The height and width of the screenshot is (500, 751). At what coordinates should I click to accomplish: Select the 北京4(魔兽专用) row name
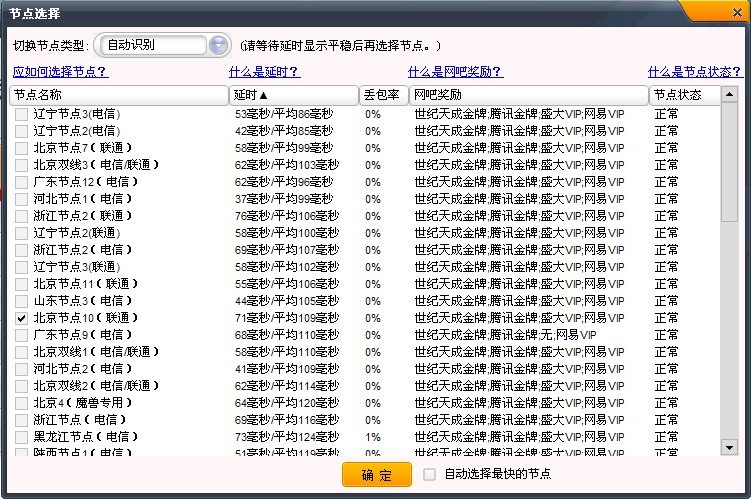click(83, 403)
